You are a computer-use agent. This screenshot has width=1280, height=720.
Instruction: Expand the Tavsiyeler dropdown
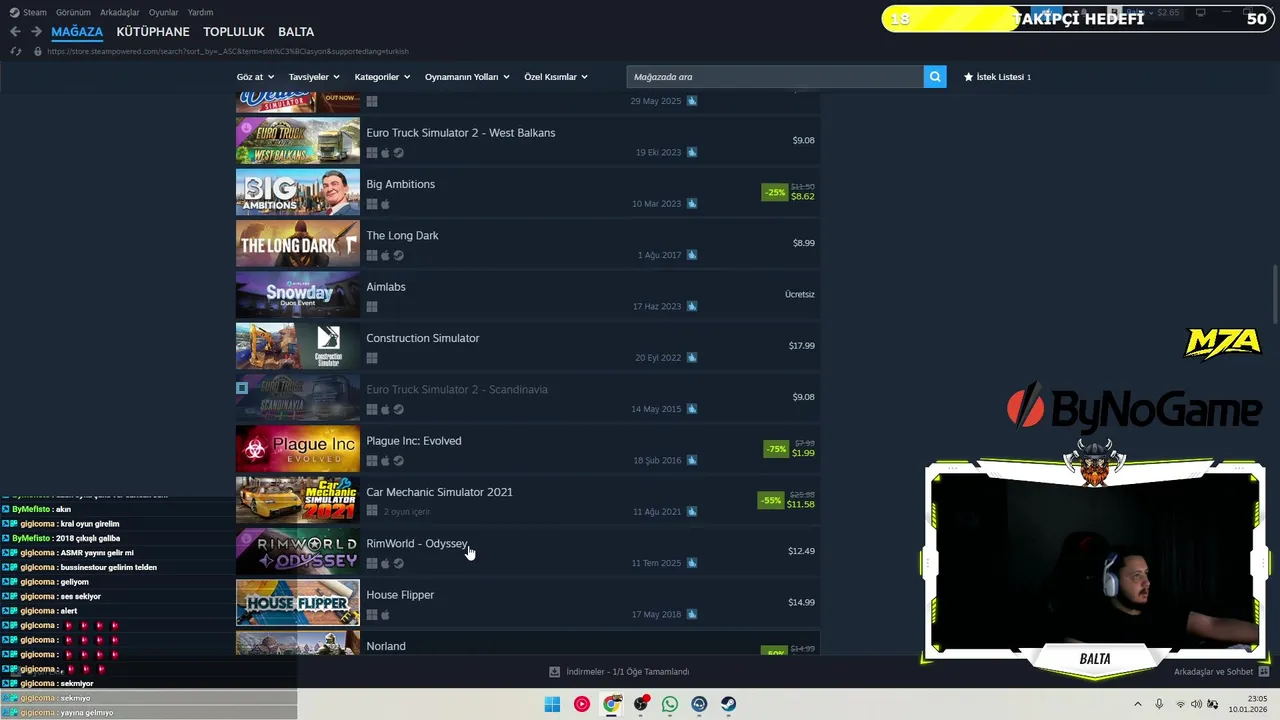point(314,77)
